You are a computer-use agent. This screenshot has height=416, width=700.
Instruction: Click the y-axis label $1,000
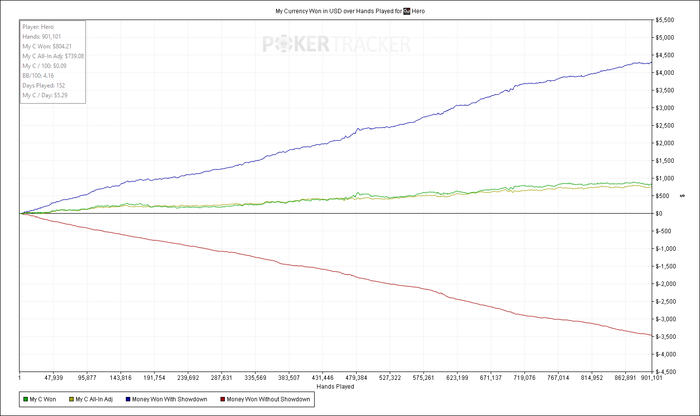tap(665, 179)
